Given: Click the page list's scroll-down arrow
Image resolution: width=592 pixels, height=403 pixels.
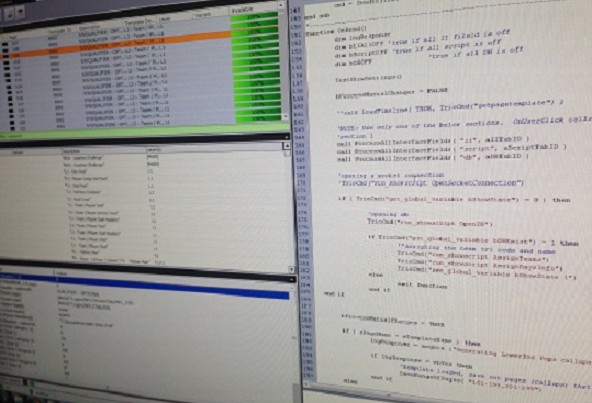Looking at the screenshot, I should [286, 117].
